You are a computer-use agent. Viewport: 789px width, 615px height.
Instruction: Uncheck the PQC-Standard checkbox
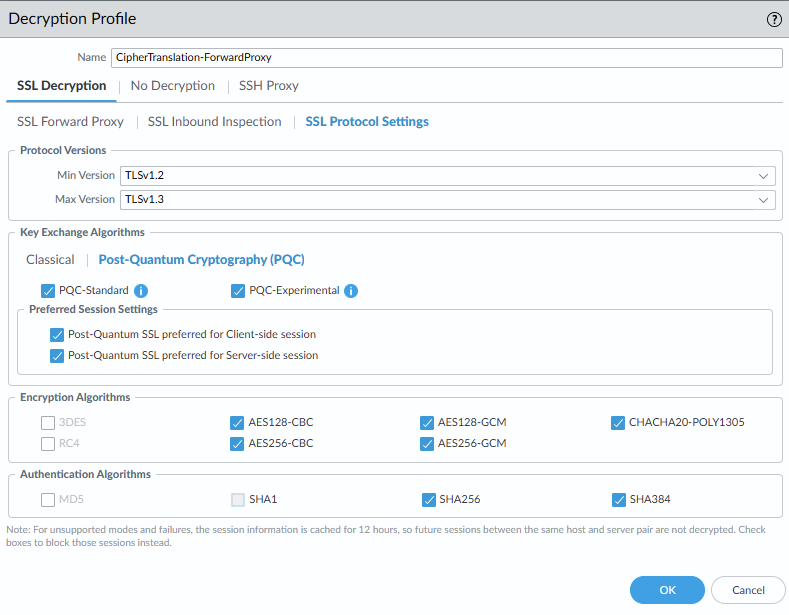pos(48,291)
